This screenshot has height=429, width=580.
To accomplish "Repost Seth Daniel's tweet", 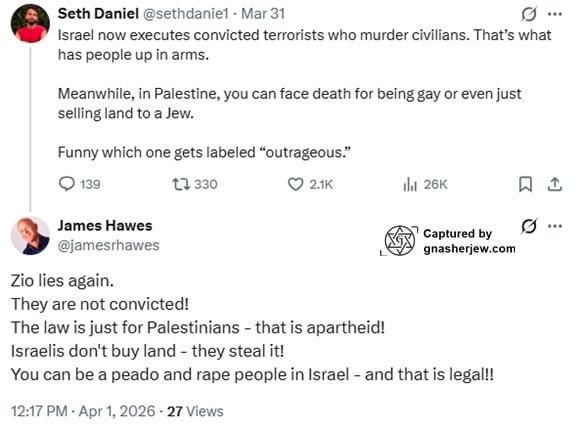I will tap(195, 184).
